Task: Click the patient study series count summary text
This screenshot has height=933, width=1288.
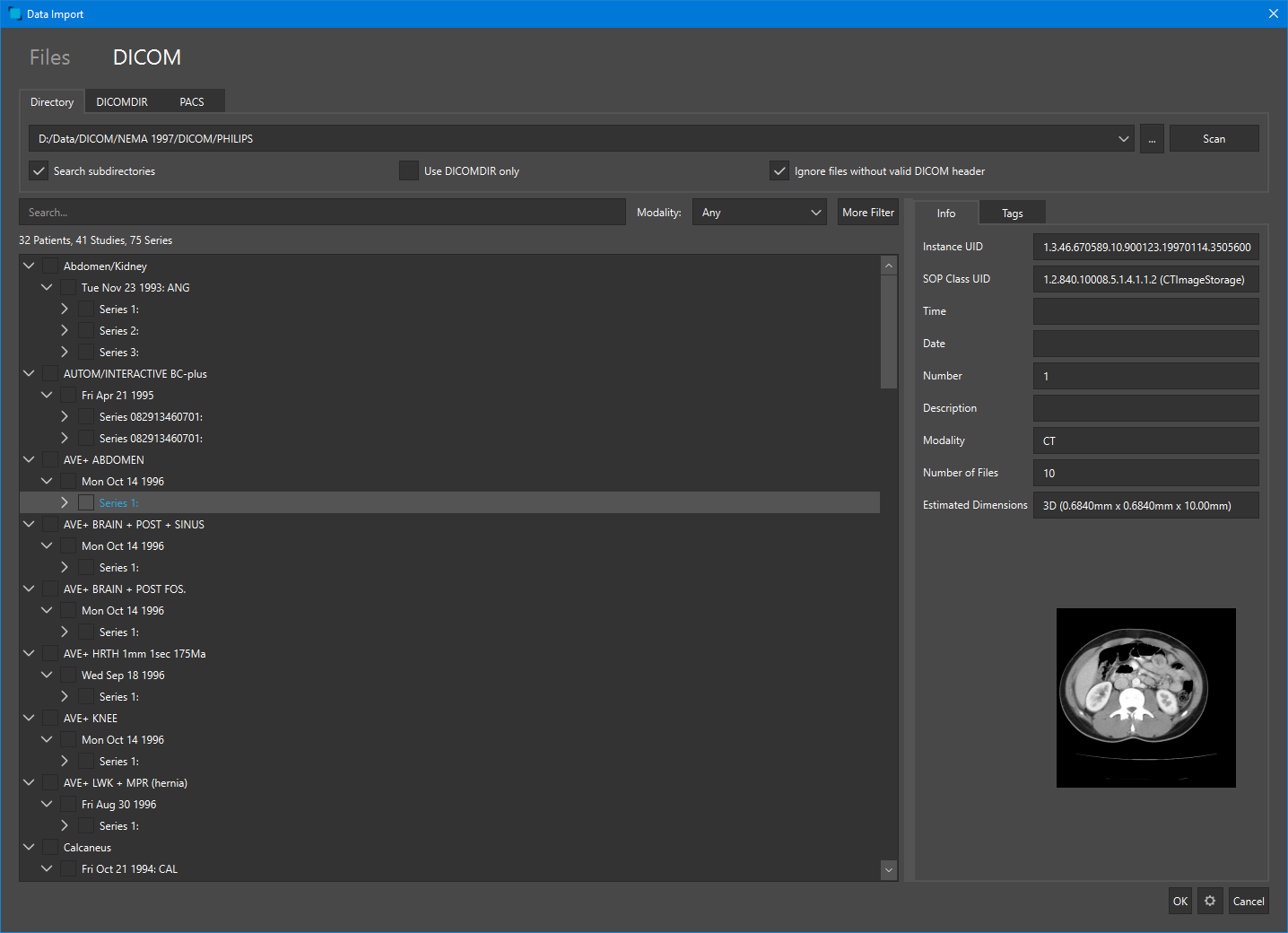Action: pyautogui.click(x=96, y=240)
